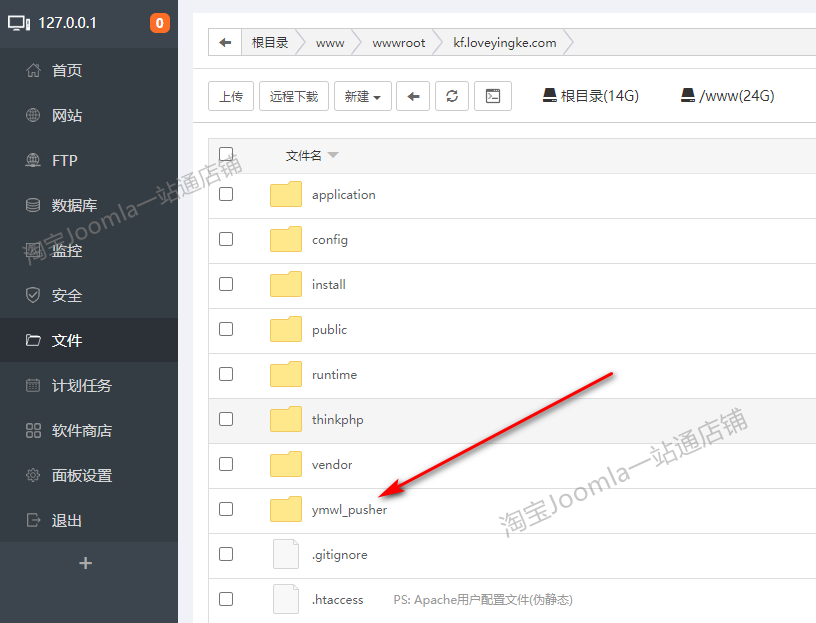Navigate to www in the breadcrumb

pos(330,43)
